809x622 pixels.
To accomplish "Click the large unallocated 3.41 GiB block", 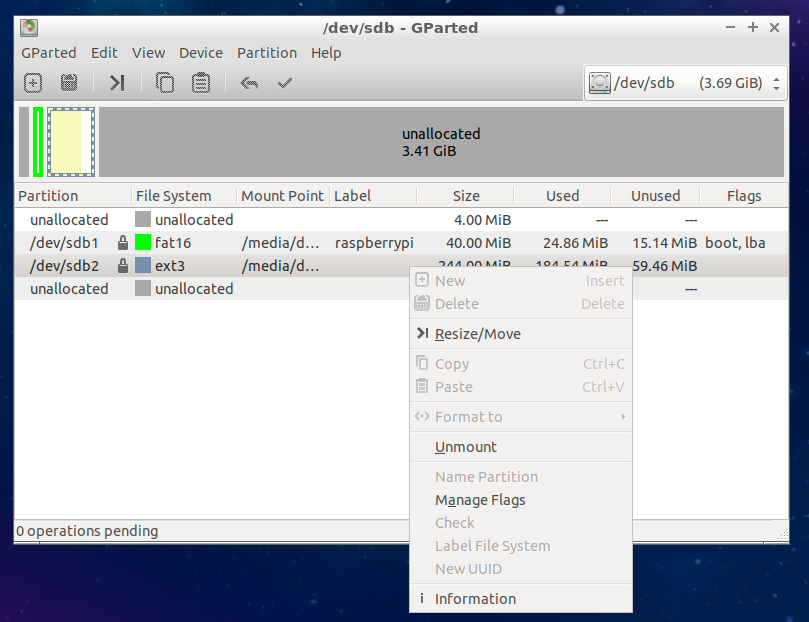I will [440, 142].
